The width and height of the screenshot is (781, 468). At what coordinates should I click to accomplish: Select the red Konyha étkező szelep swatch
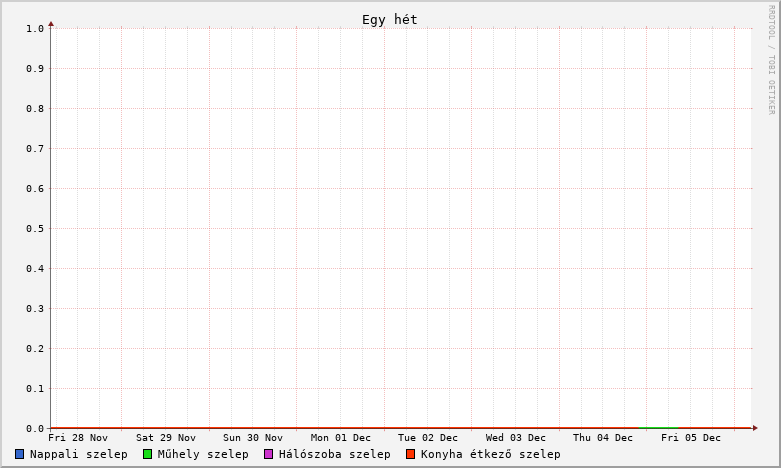click(x=410, y=454)
